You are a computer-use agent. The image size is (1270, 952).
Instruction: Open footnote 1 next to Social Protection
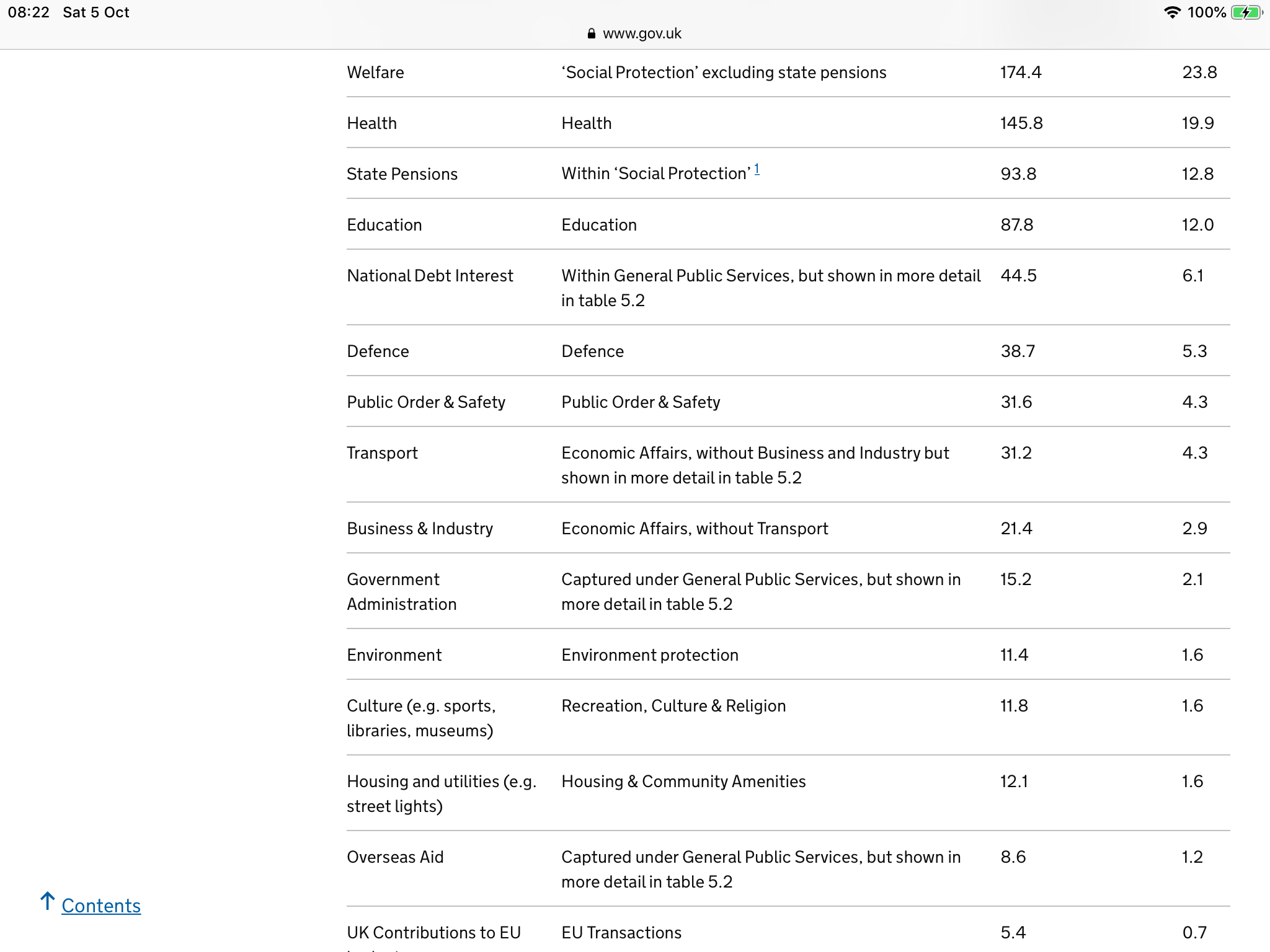[x=757, y=169]
